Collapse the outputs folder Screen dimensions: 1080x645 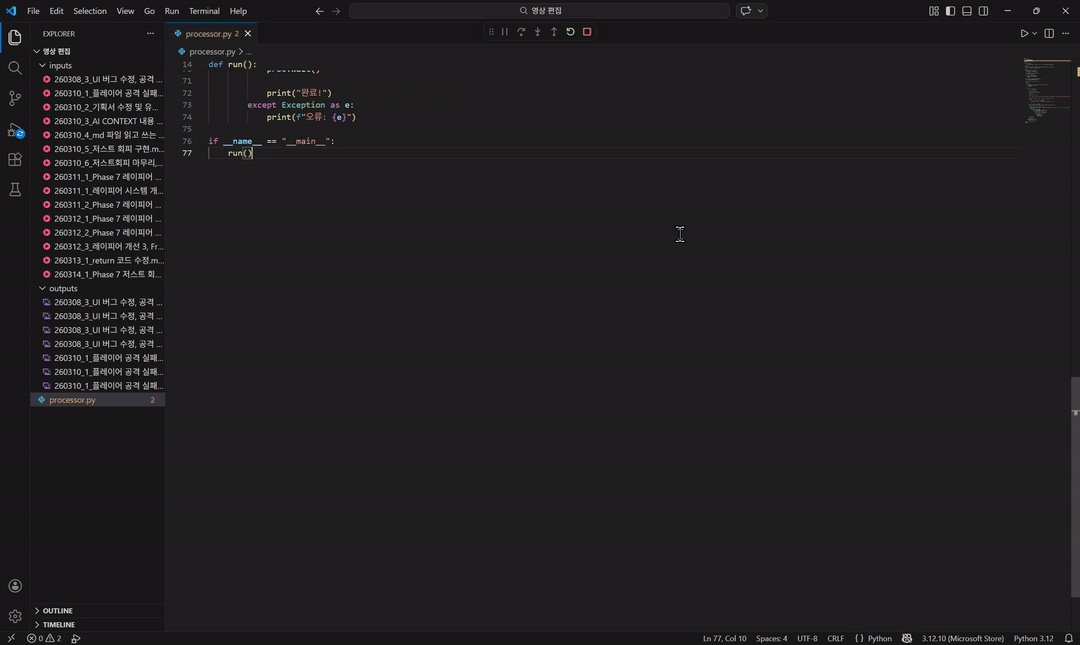pyautogui.click(x=97, y=288)
